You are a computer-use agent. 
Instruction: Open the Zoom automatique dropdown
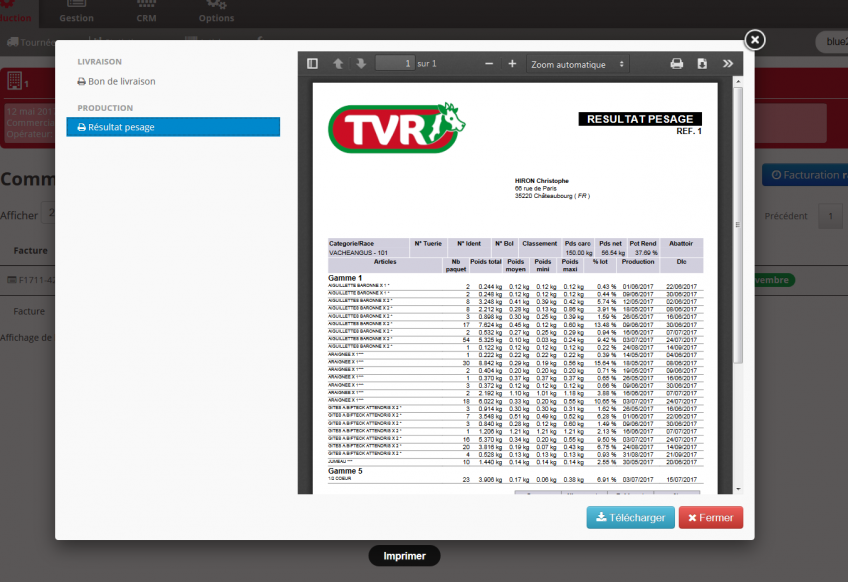(x=579, y=64)
